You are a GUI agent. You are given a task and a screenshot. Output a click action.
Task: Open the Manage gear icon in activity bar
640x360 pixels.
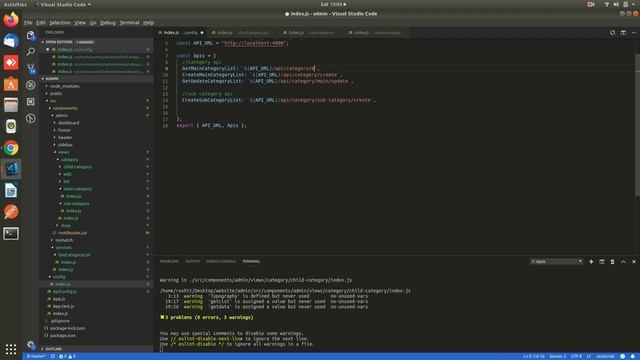pos(31,344)
